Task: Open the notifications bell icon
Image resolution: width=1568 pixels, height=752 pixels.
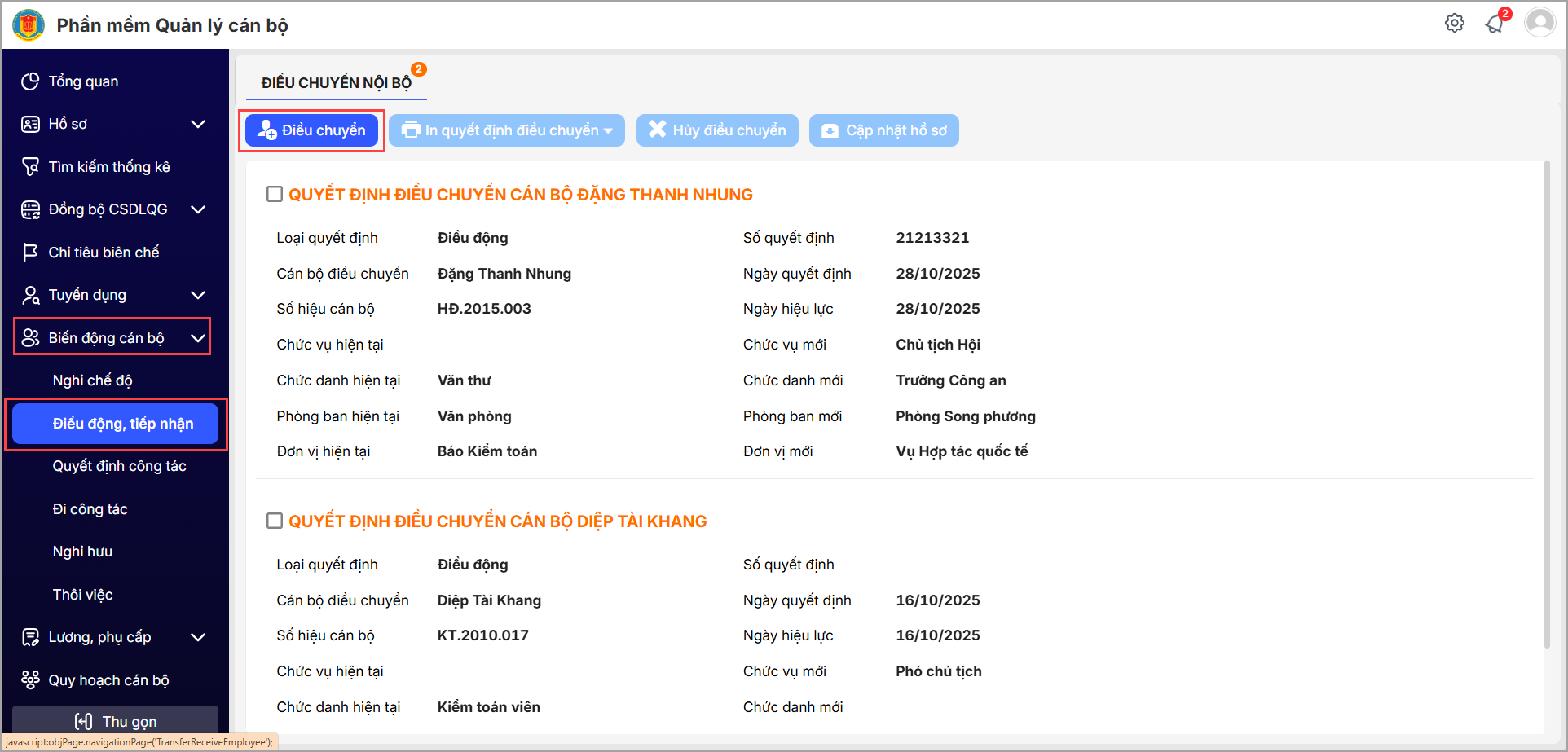Action: pos(1494,24)
